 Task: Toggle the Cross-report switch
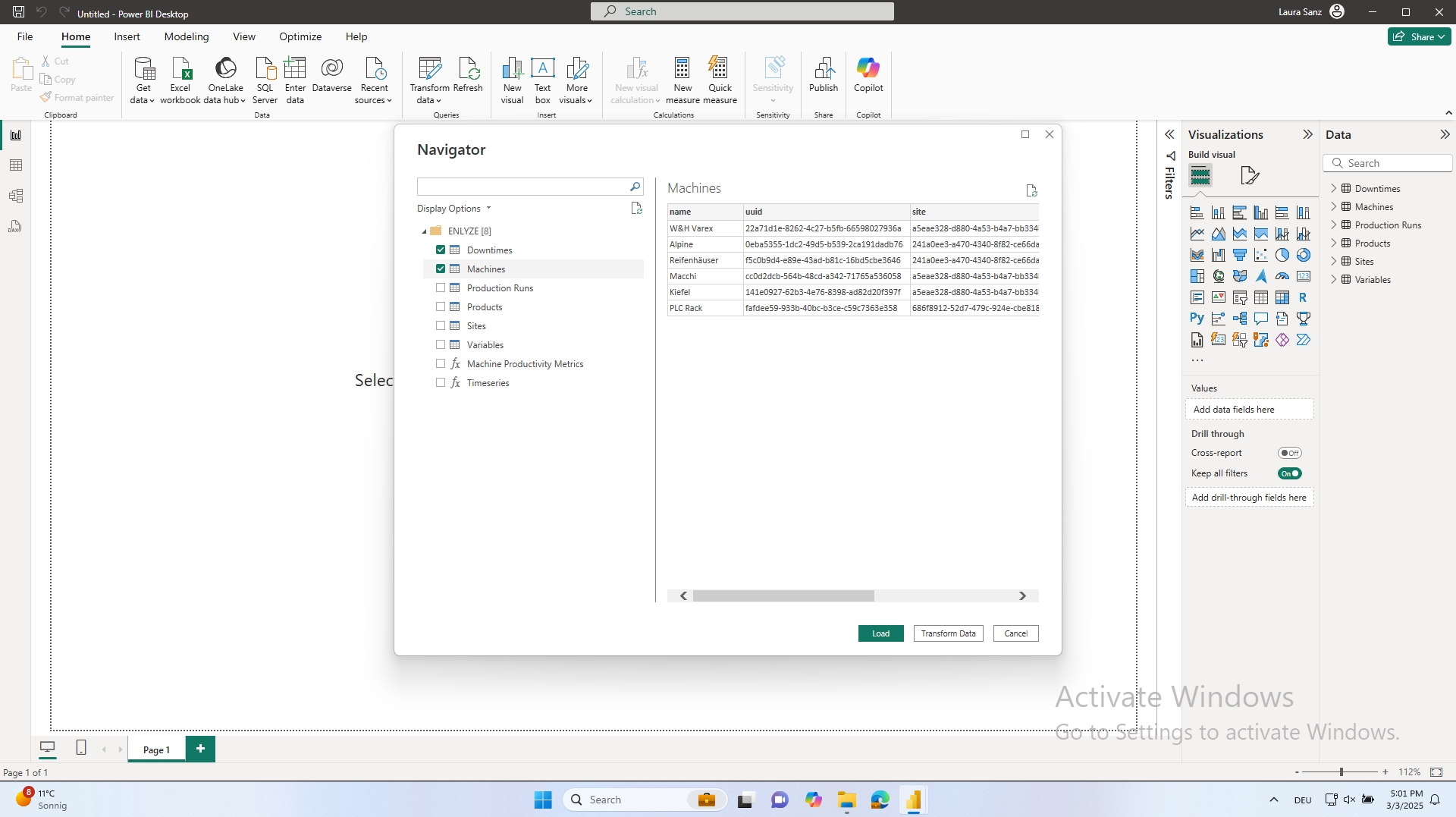tap(1289, 453)
